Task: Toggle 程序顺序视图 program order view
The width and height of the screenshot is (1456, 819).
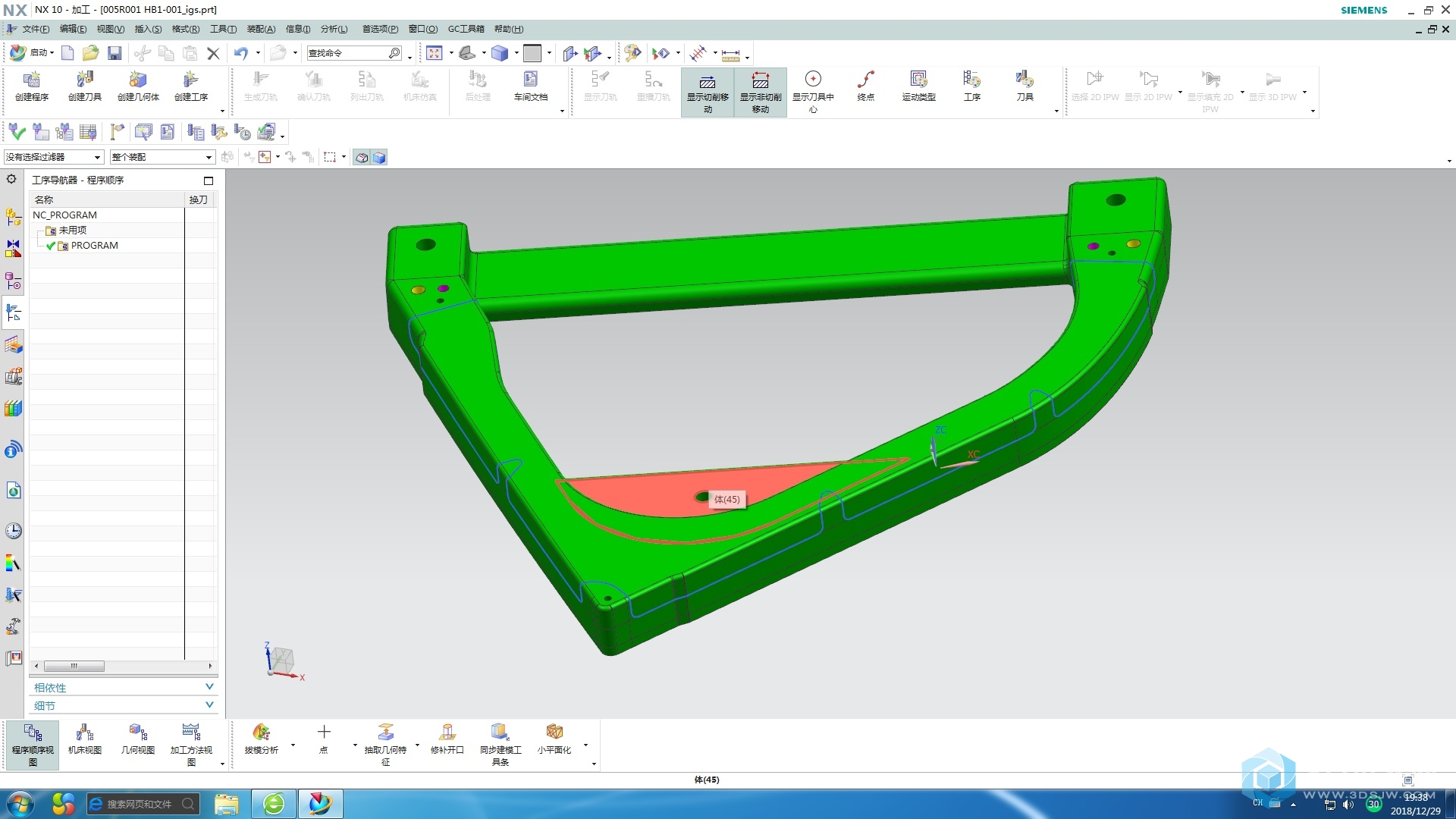Action: click(x=33, y=744)
